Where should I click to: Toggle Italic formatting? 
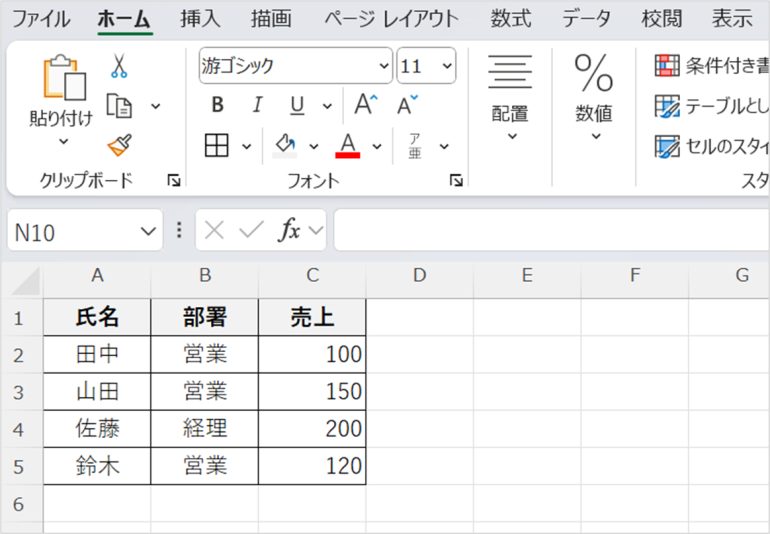point(256,105)
